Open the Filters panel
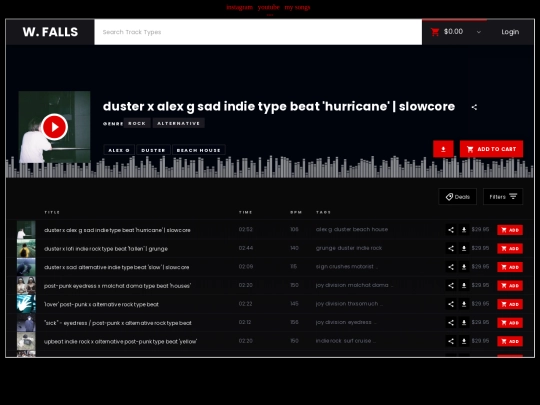This screenshot has width=540, height=405. pos(503,197)
